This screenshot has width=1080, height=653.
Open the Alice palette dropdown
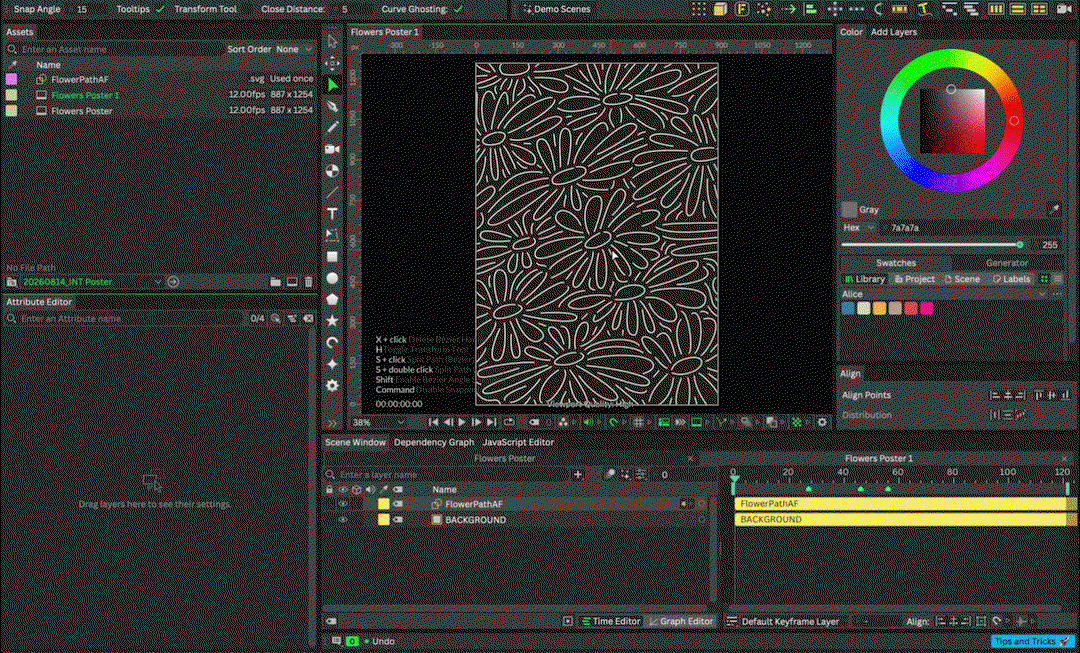(944, 294)
